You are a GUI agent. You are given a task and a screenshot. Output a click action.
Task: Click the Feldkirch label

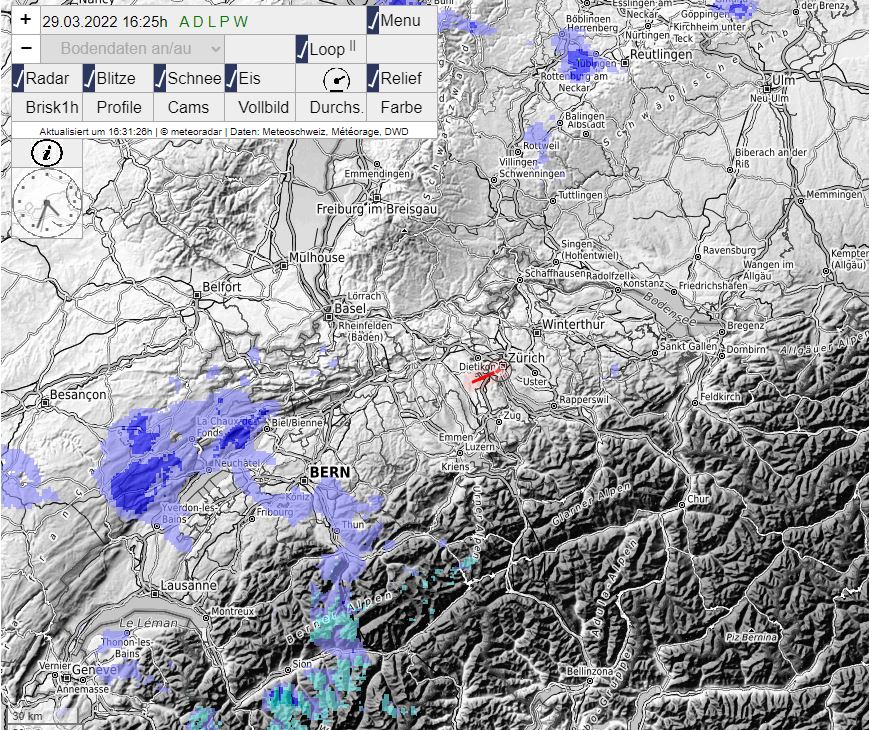pyautogui.click(x=720, y=397)
